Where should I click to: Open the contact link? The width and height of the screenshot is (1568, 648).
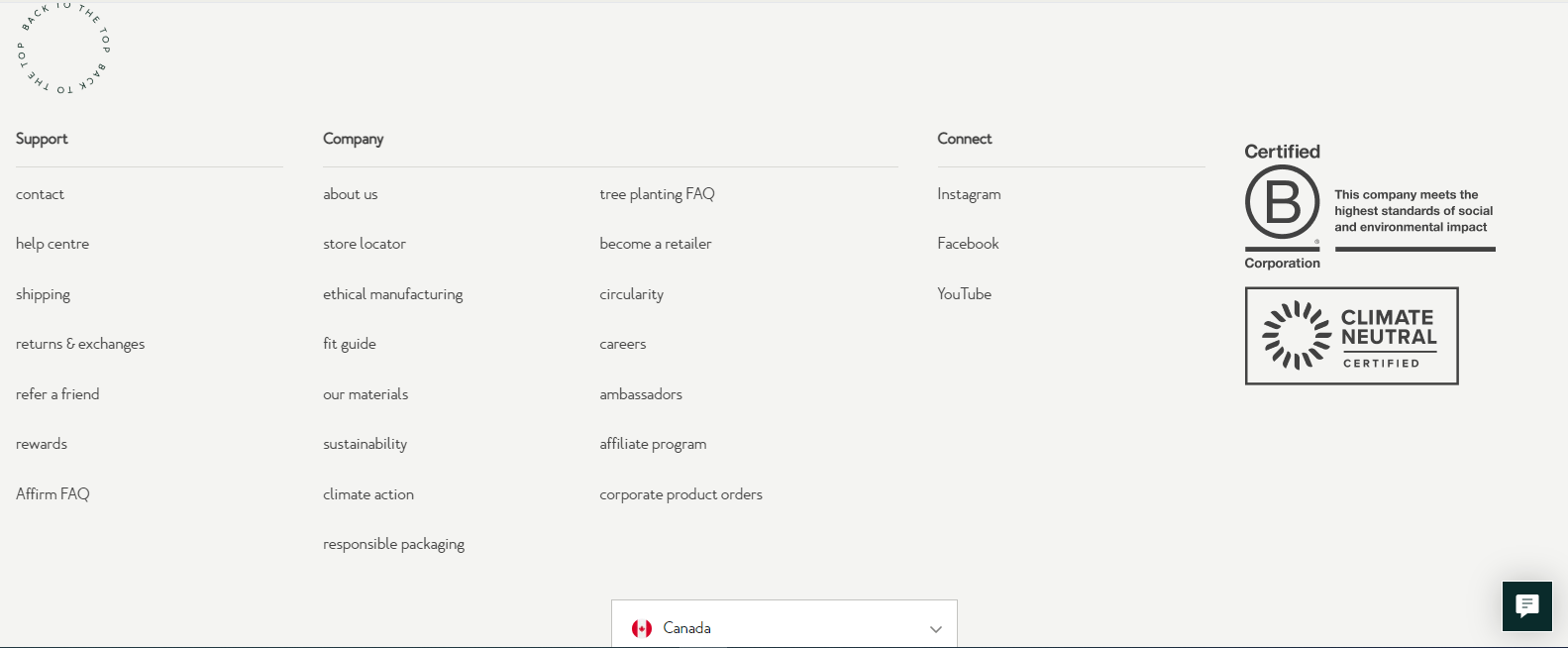(40, 194)
